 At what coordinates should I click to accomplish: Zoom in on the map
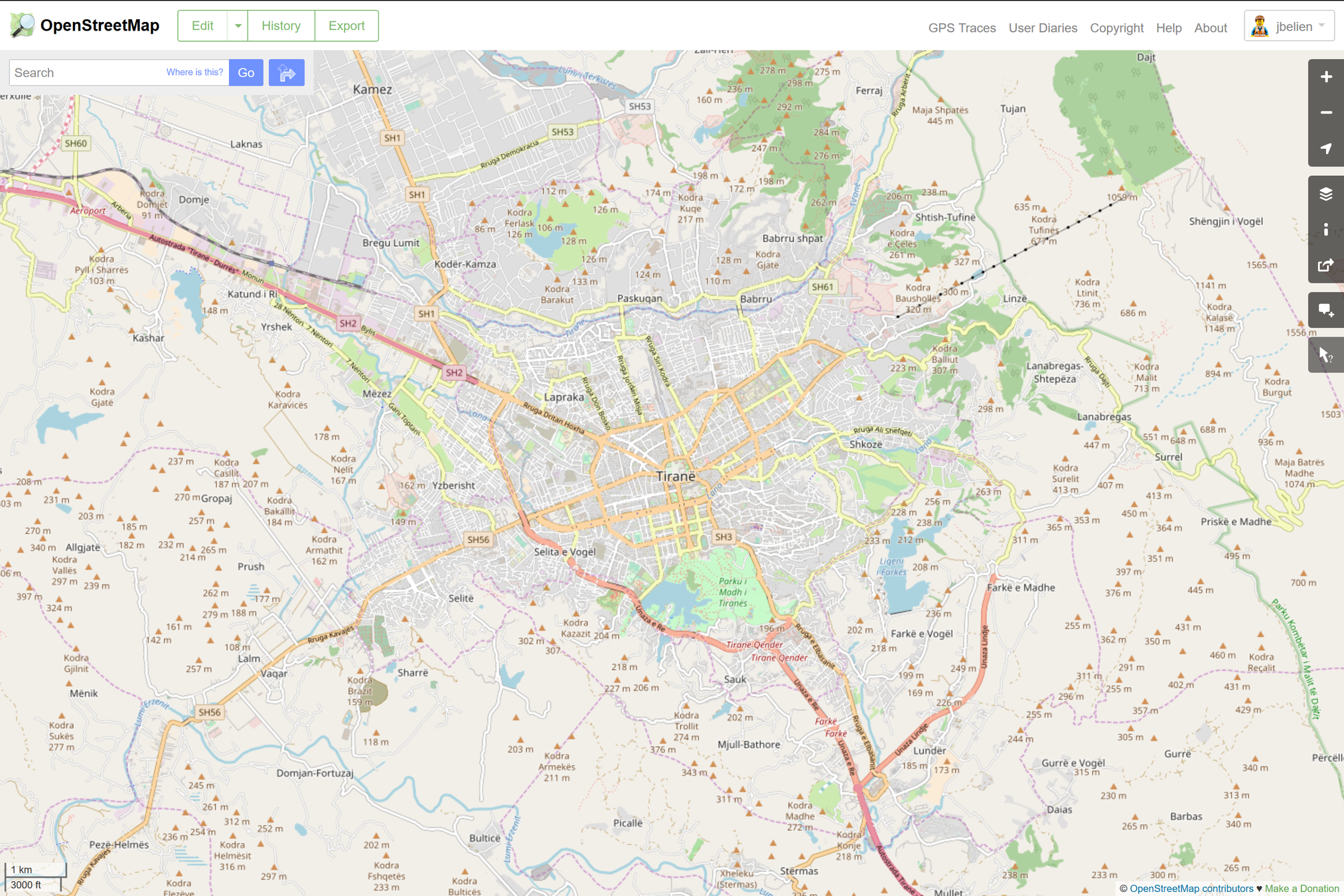pos(1325,77)
